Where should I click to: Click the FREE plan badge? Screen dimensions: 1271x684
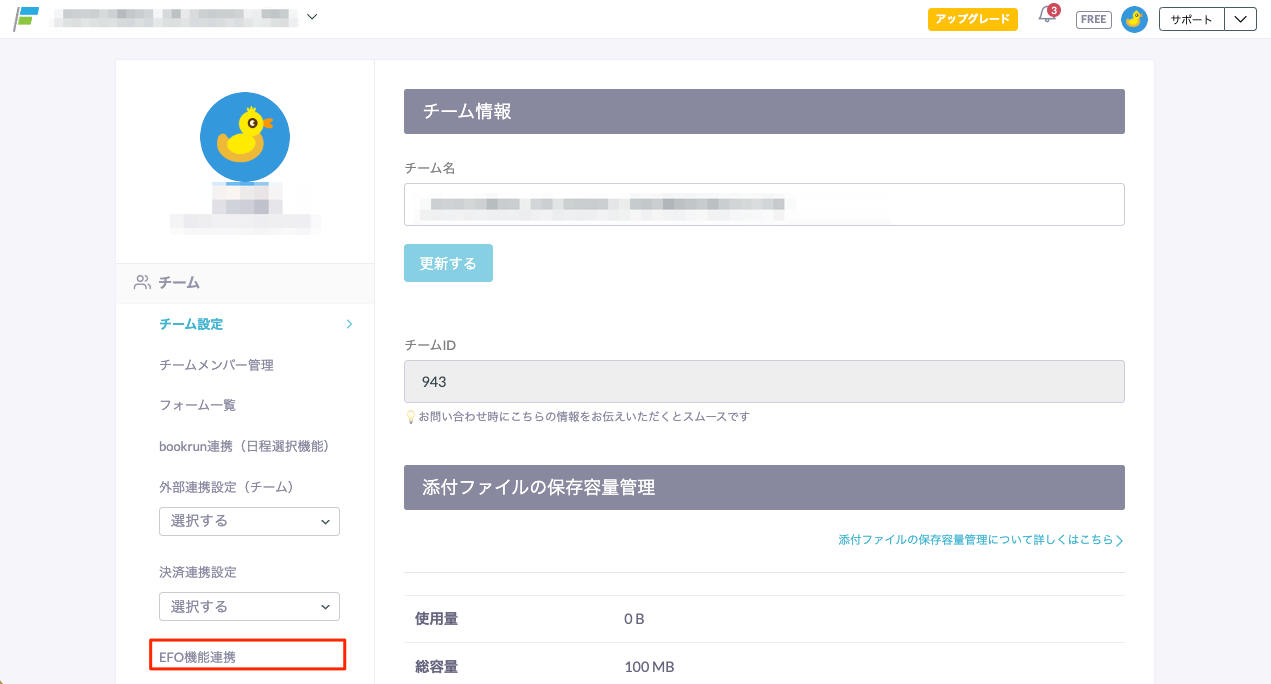coord(1093,19)
